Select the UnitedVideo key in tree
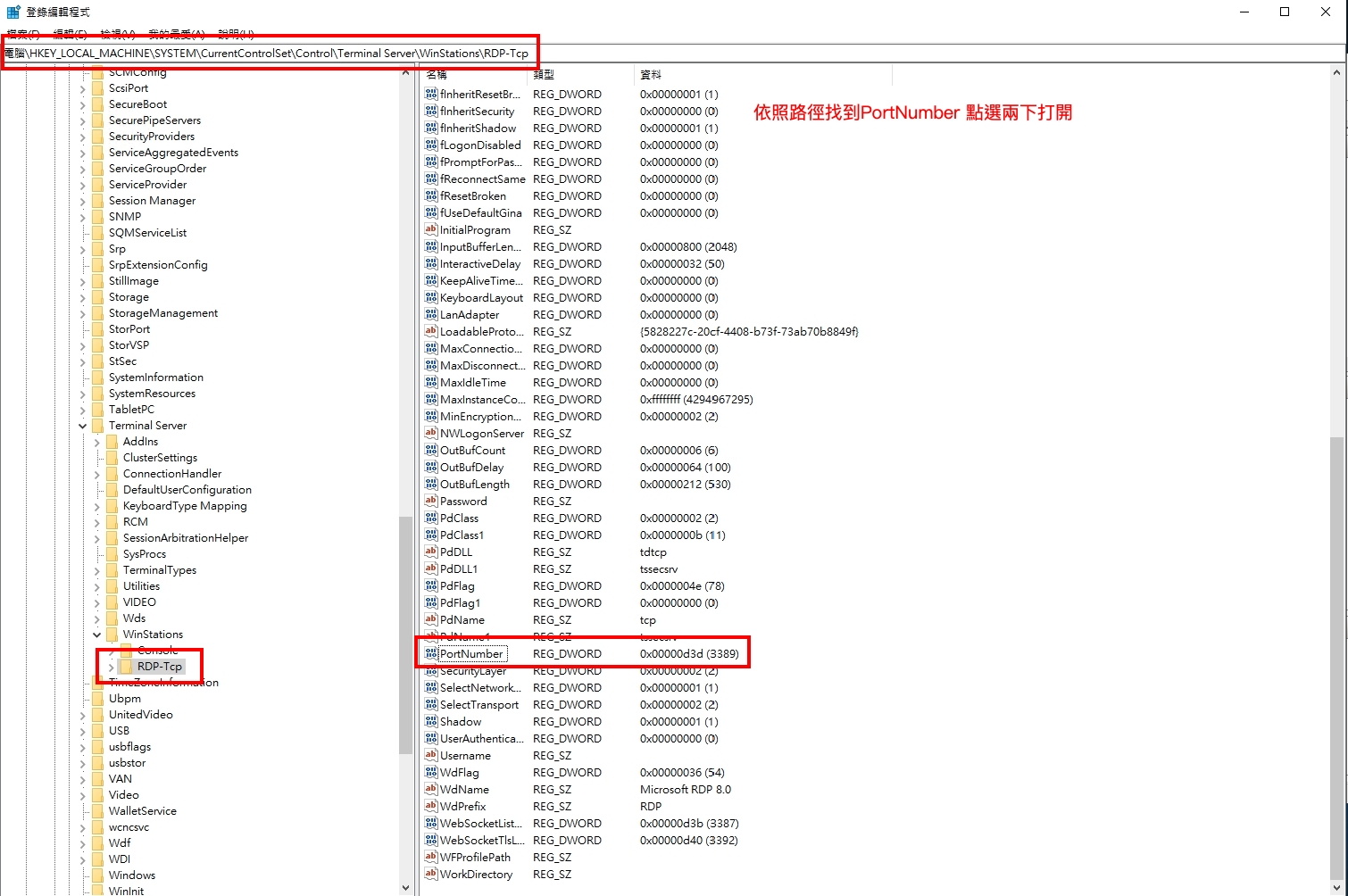This screenshot has height=896, width=1348. click(140, 715)
